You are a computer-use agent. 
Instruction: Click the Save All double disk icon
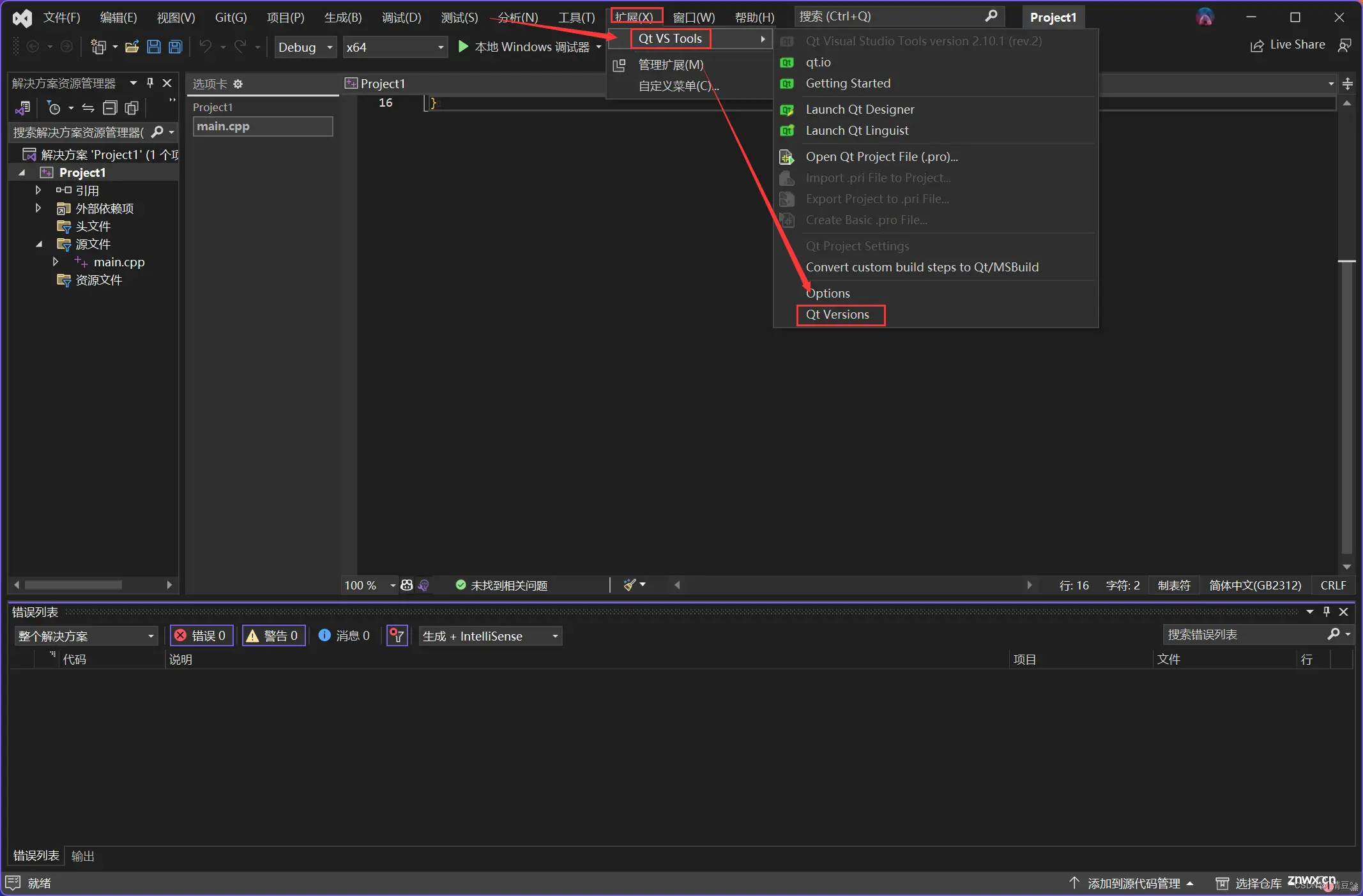pyautogui.click(x=176, y=47)
